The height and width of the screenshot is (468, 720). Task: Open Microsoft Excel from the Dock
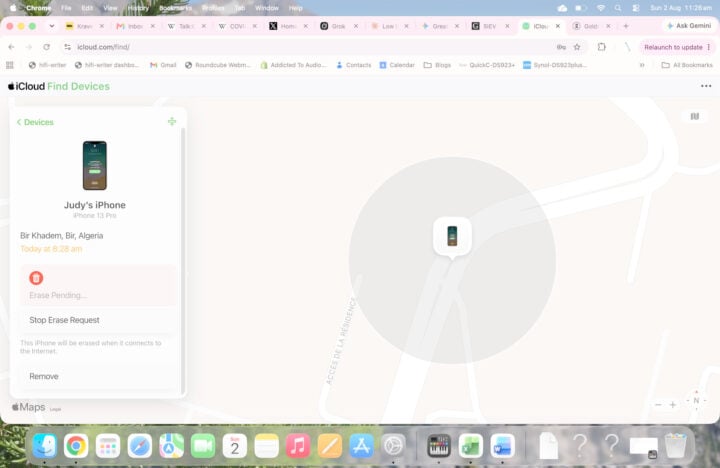coord(471,445)
